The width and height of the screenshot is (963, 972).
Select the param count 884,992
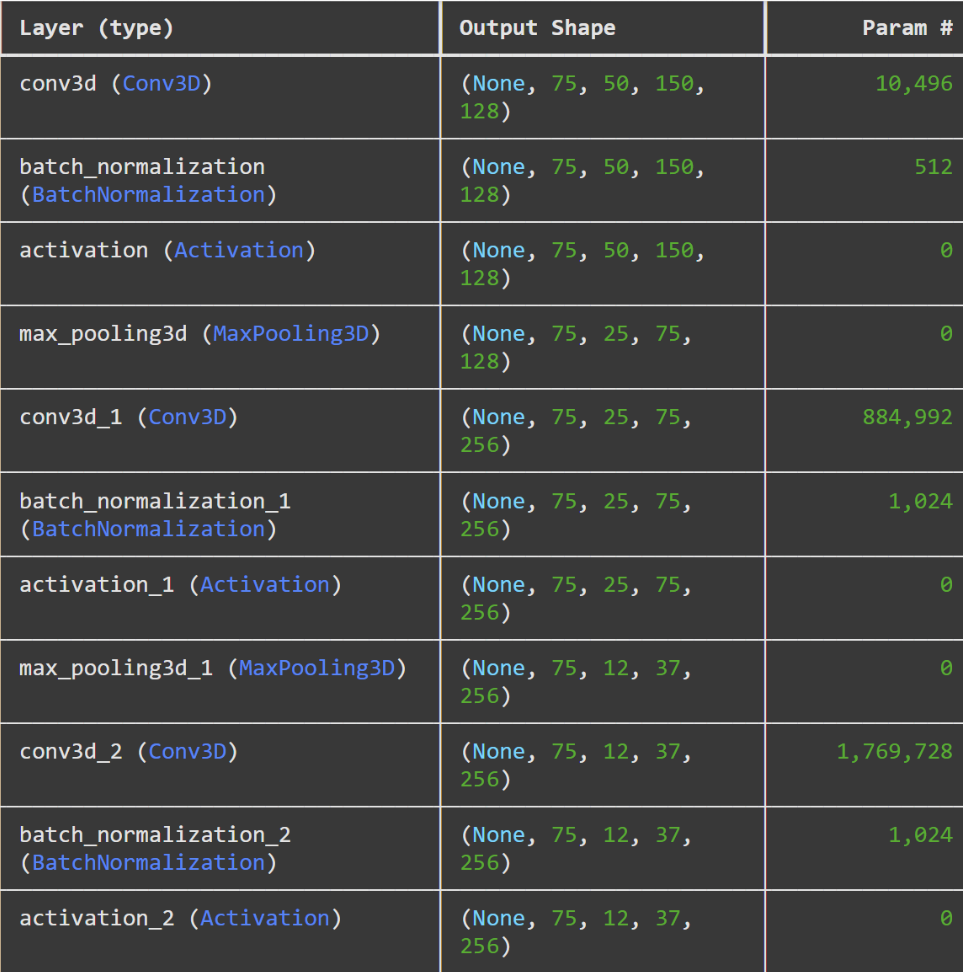(x=907, y=417)
